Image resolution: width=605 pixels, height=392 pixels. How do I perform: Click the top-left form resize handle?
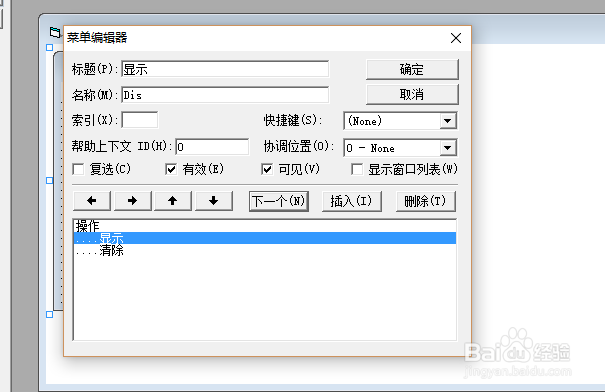[x=49, y=47]
